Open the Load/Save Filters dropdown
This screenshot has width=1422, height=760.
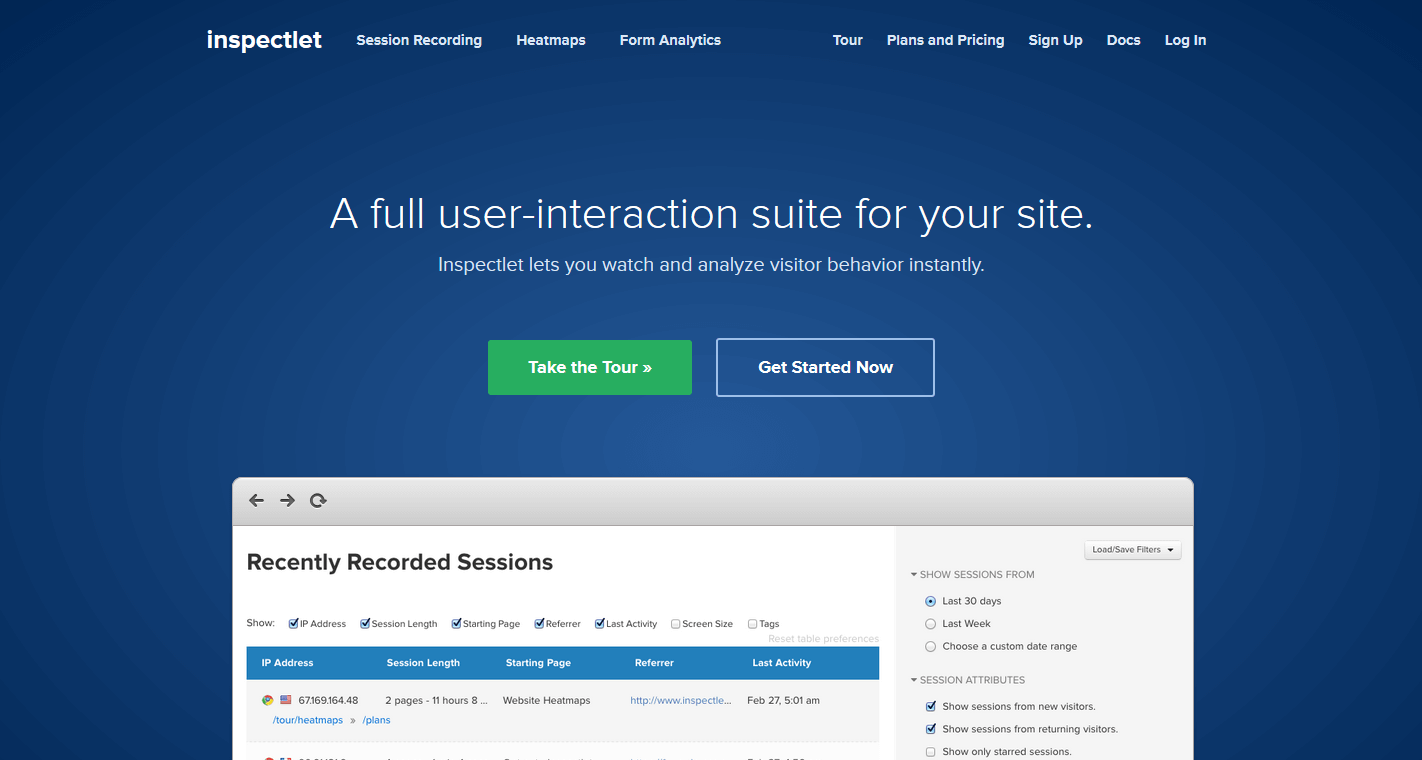click(1133, 550)
